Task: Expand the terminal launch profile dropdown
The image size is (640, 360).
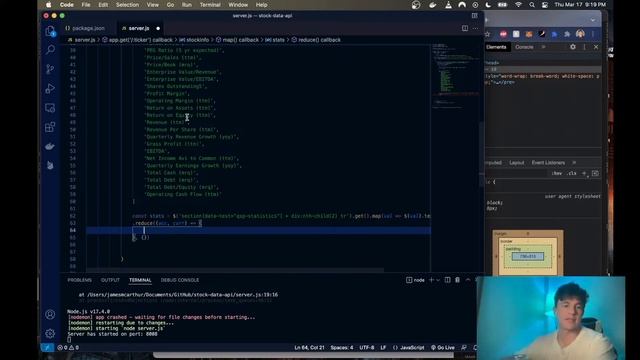Action: [438, 280]
